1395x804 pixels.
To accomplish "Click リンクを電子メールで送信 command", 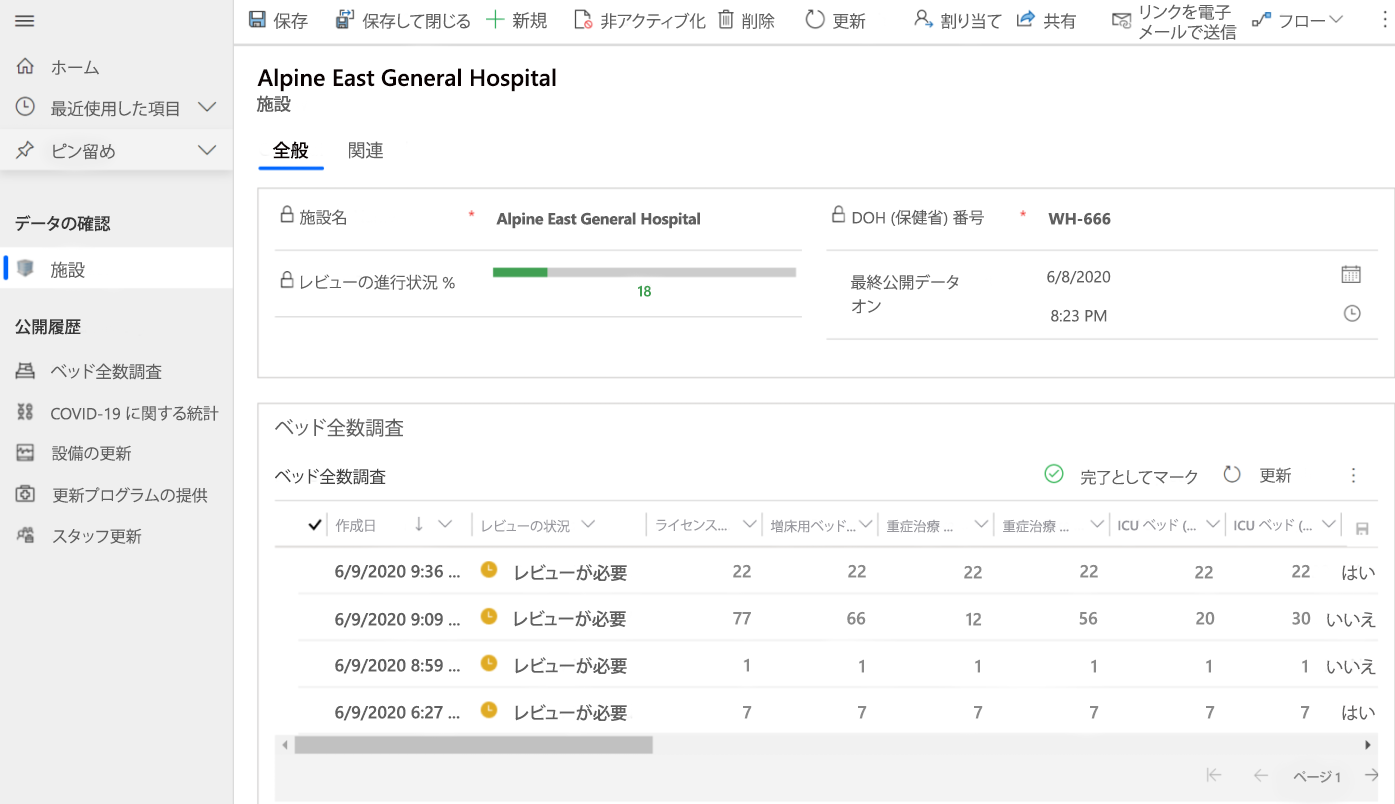I will point(1174,21).
